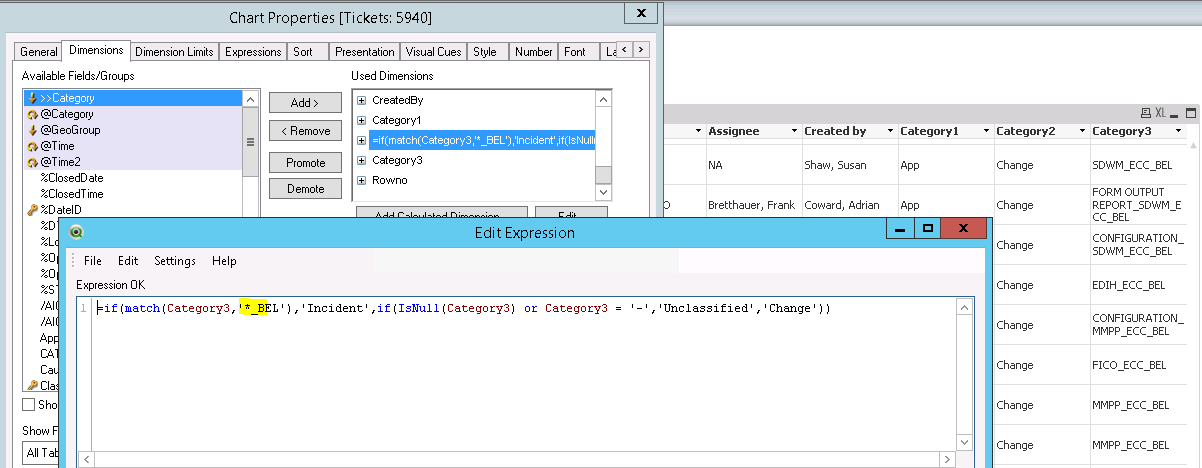Viewport: 1202px width, 468px height.
Task: Expand the CreatedBy dimension node
Action: (361, 100)
